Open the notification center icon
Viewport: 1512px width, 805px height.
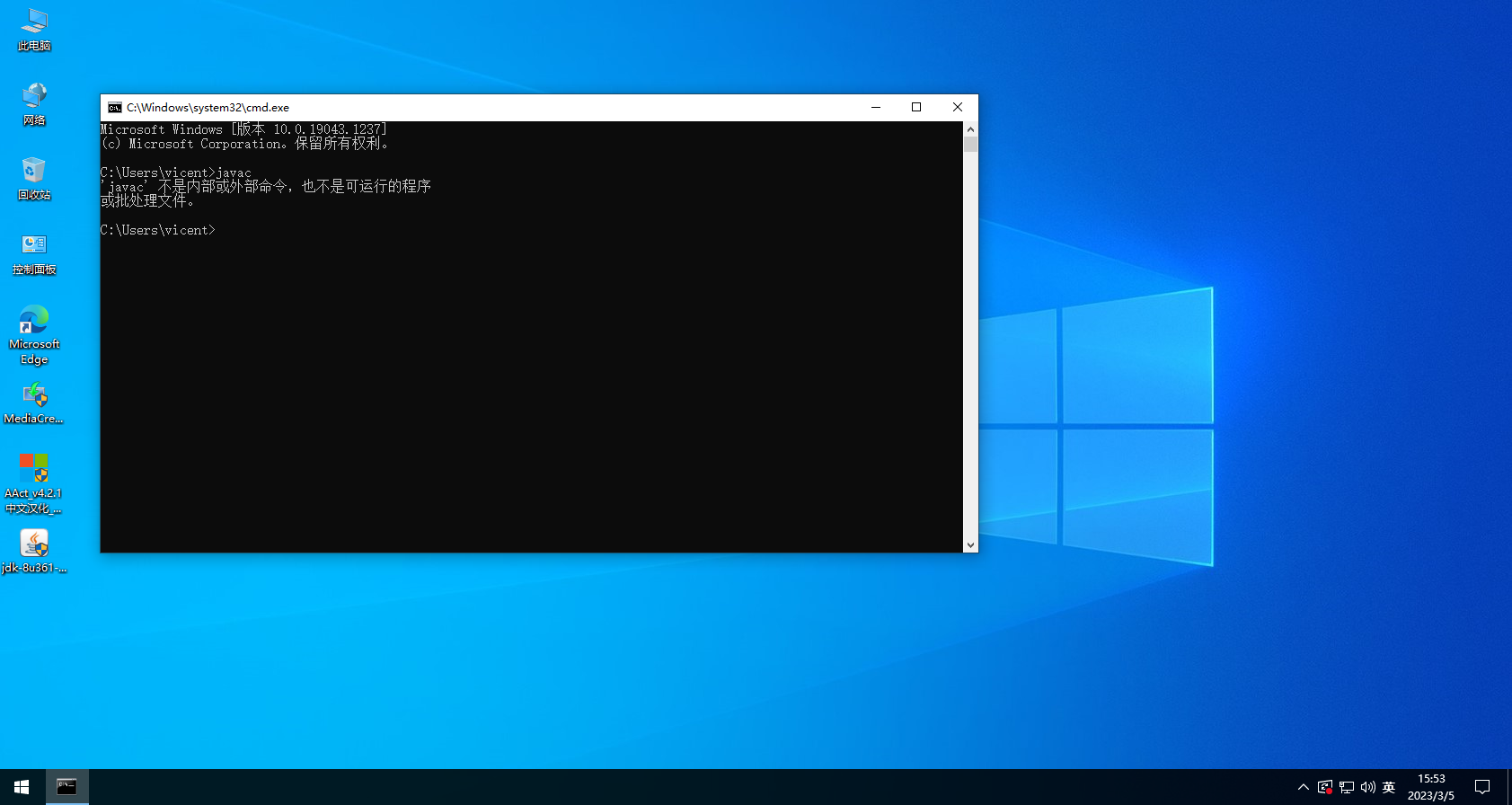tap(1482, 787)
